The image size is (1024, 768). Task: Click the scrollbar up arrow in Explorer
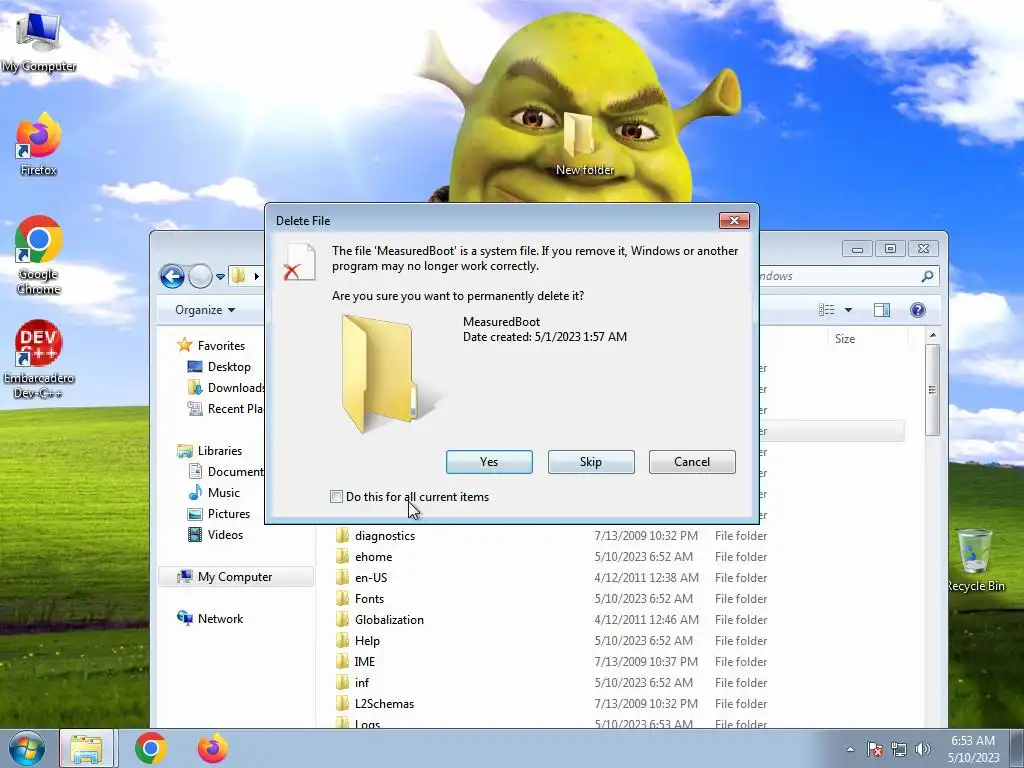point(933,335)
